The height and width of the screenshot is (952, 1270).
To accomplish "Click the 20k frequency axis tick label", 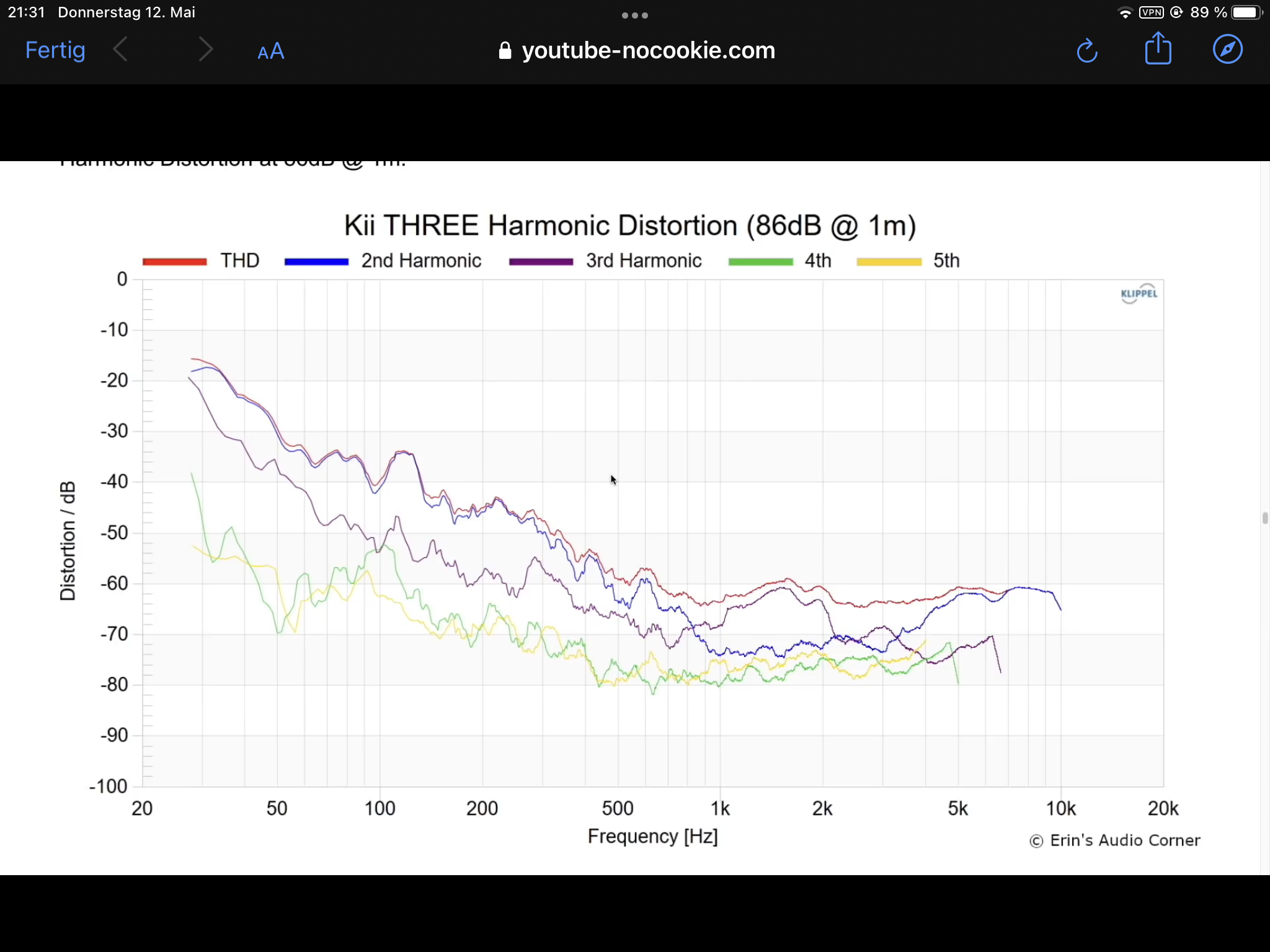I will pos(1163,809).
